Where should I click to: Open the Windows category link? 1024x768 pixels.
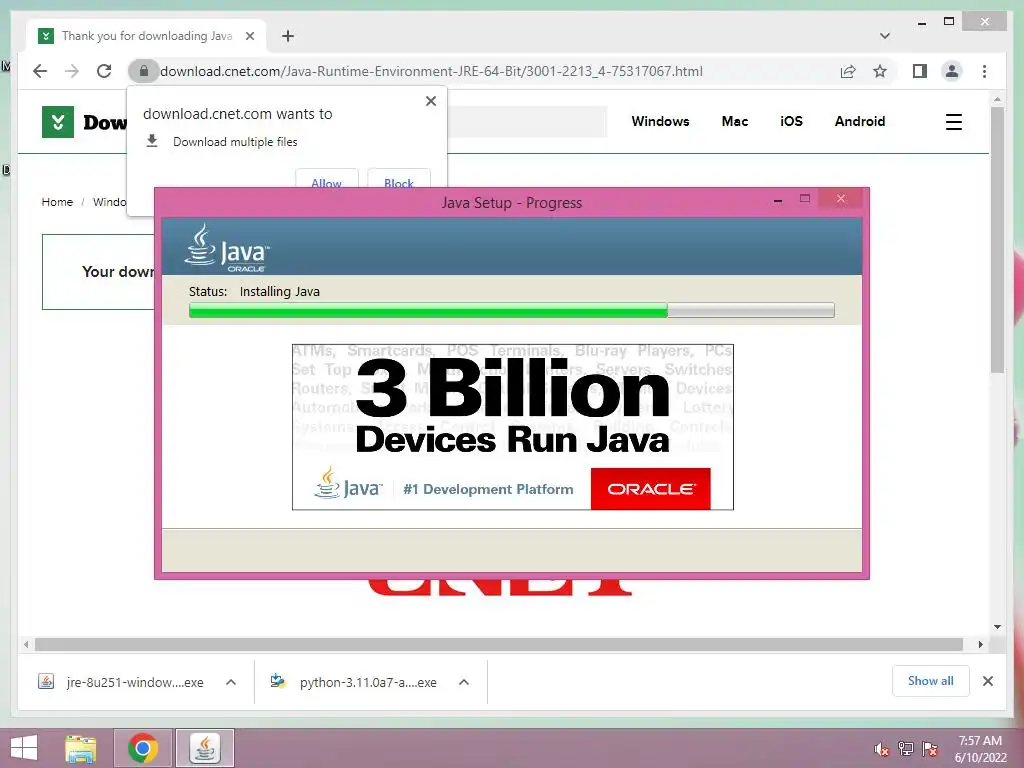660,121
